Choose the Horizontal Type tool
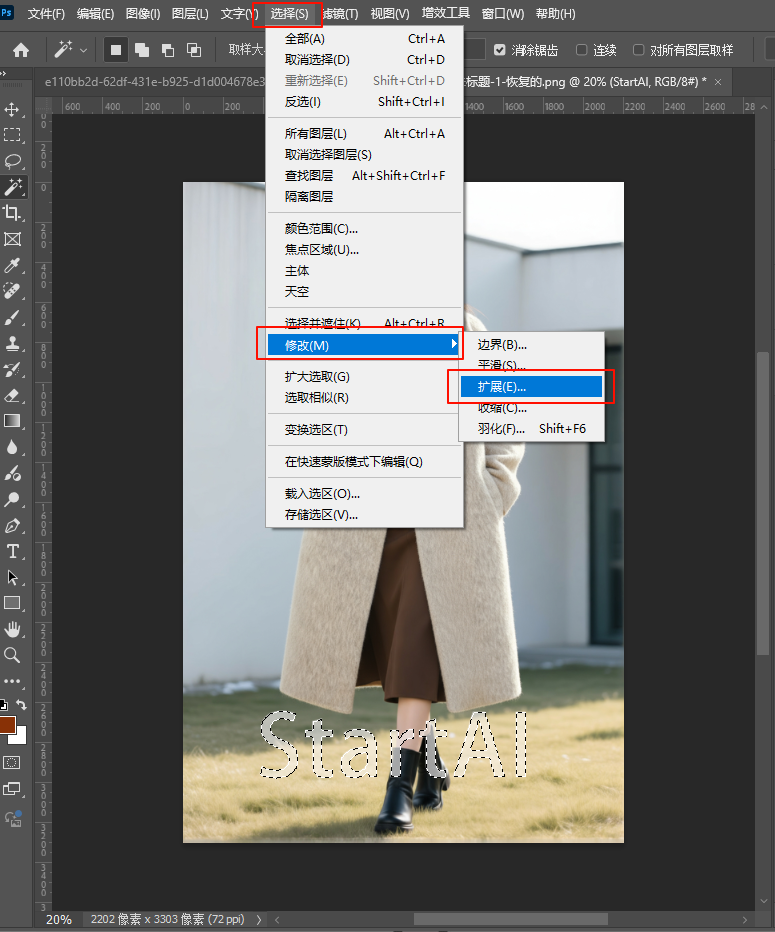775x932 pixels. tap(13, 551)
